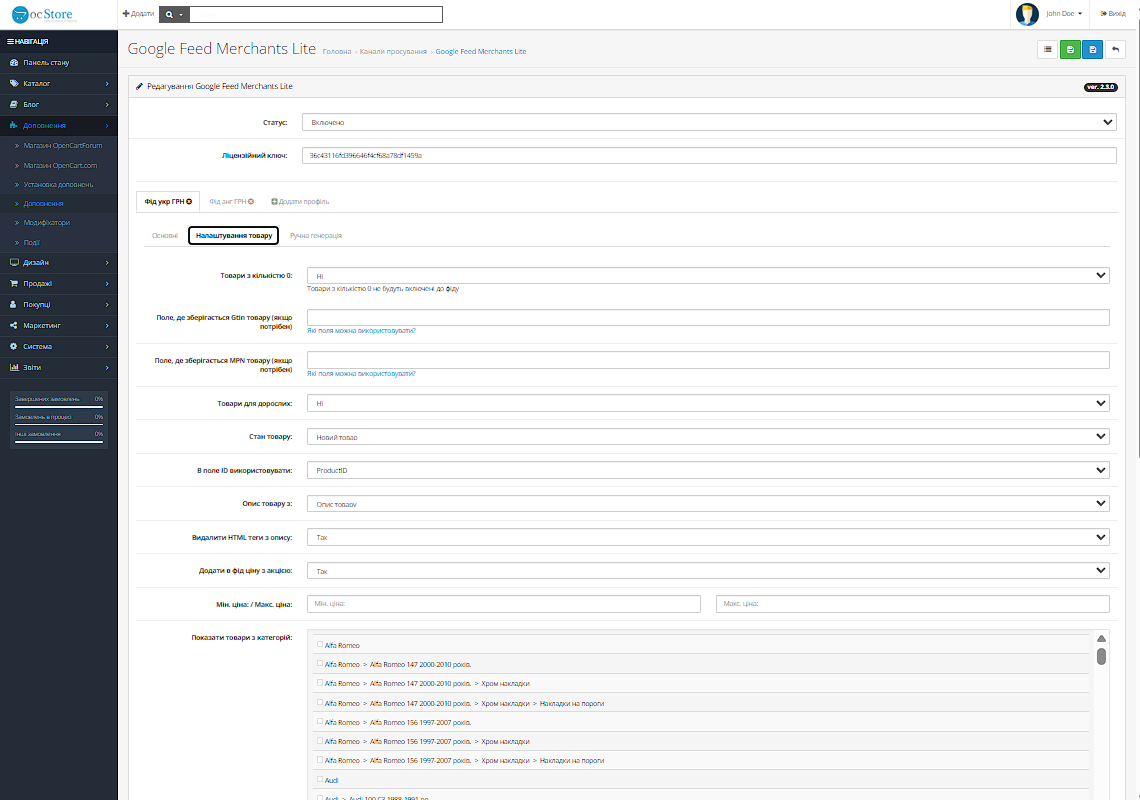Click in the Ліцензійний ключ field

point(709,155)
